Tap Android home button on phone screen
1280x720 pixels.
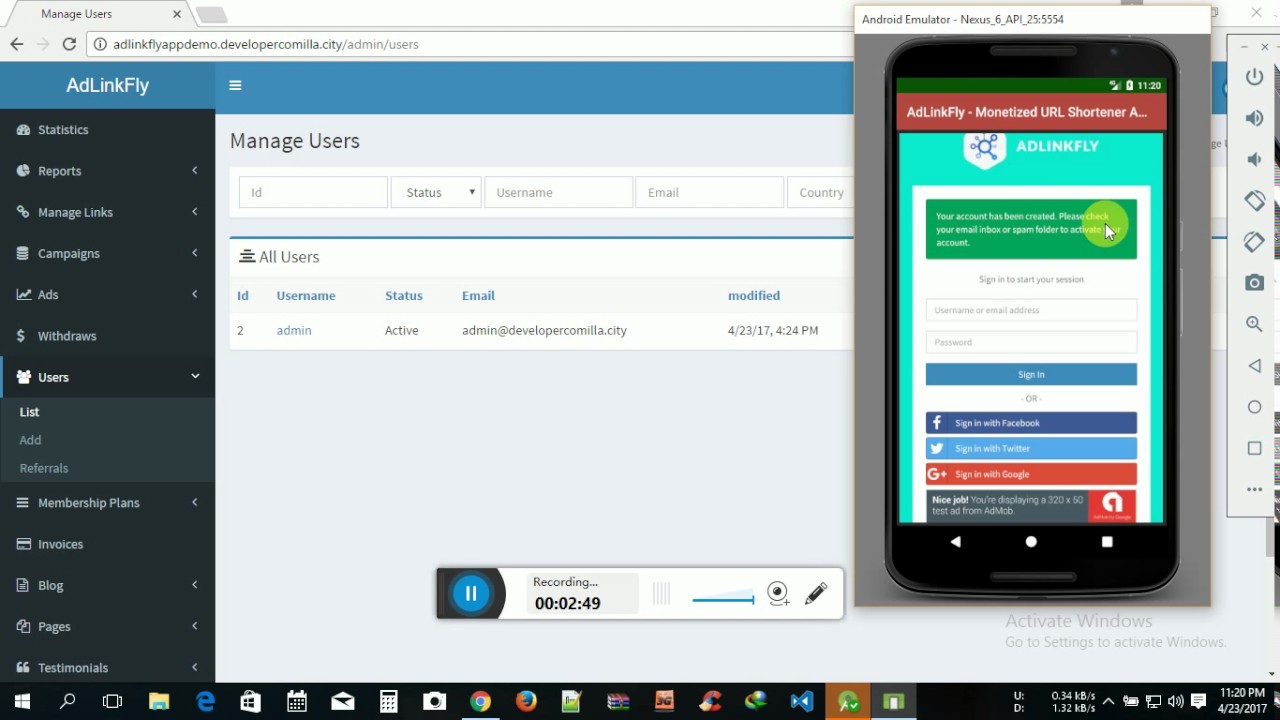pyautogui.click(x=1031, y=541)
